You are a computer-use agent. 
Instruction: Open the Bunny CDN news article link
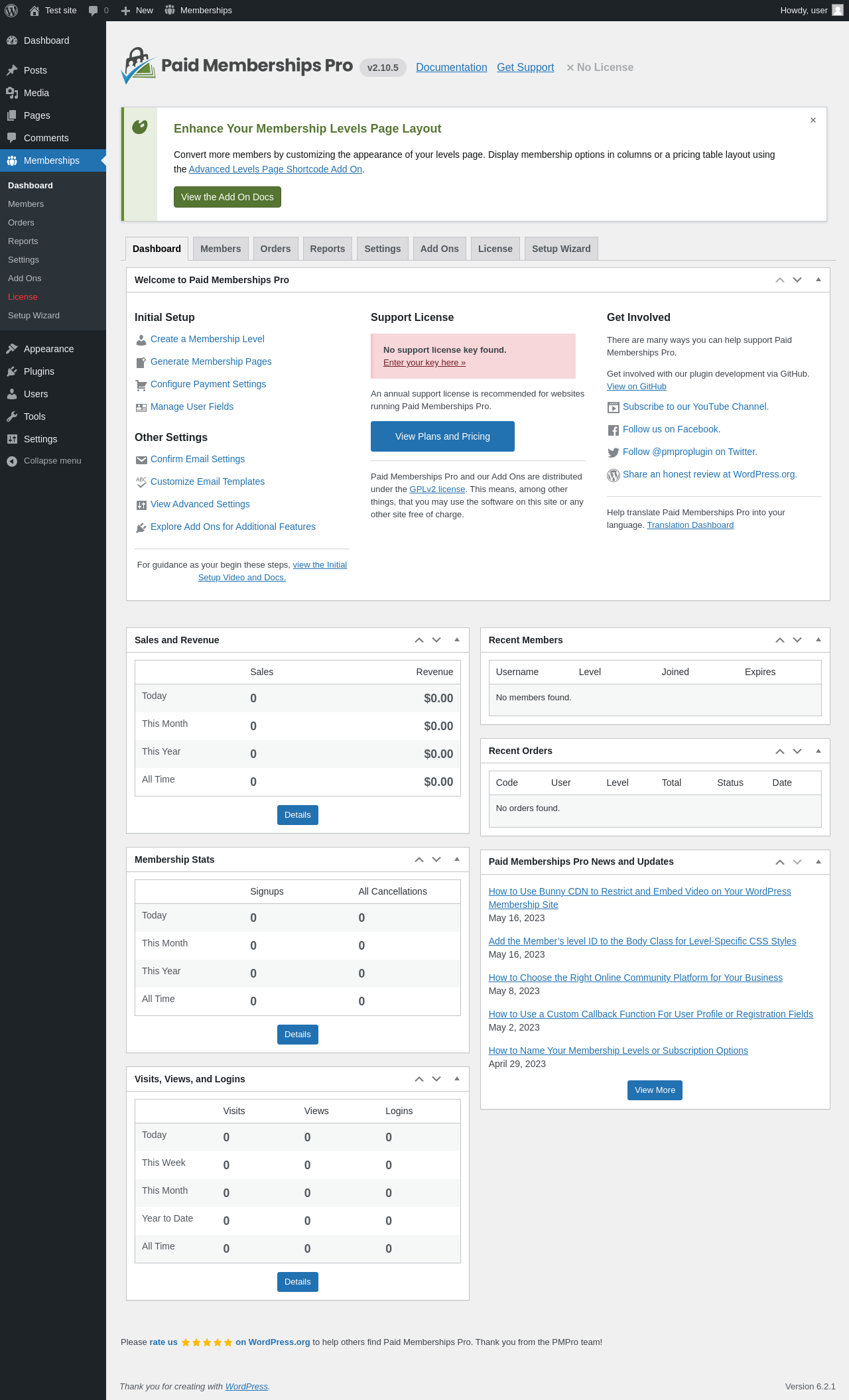(x=640, y=898)
